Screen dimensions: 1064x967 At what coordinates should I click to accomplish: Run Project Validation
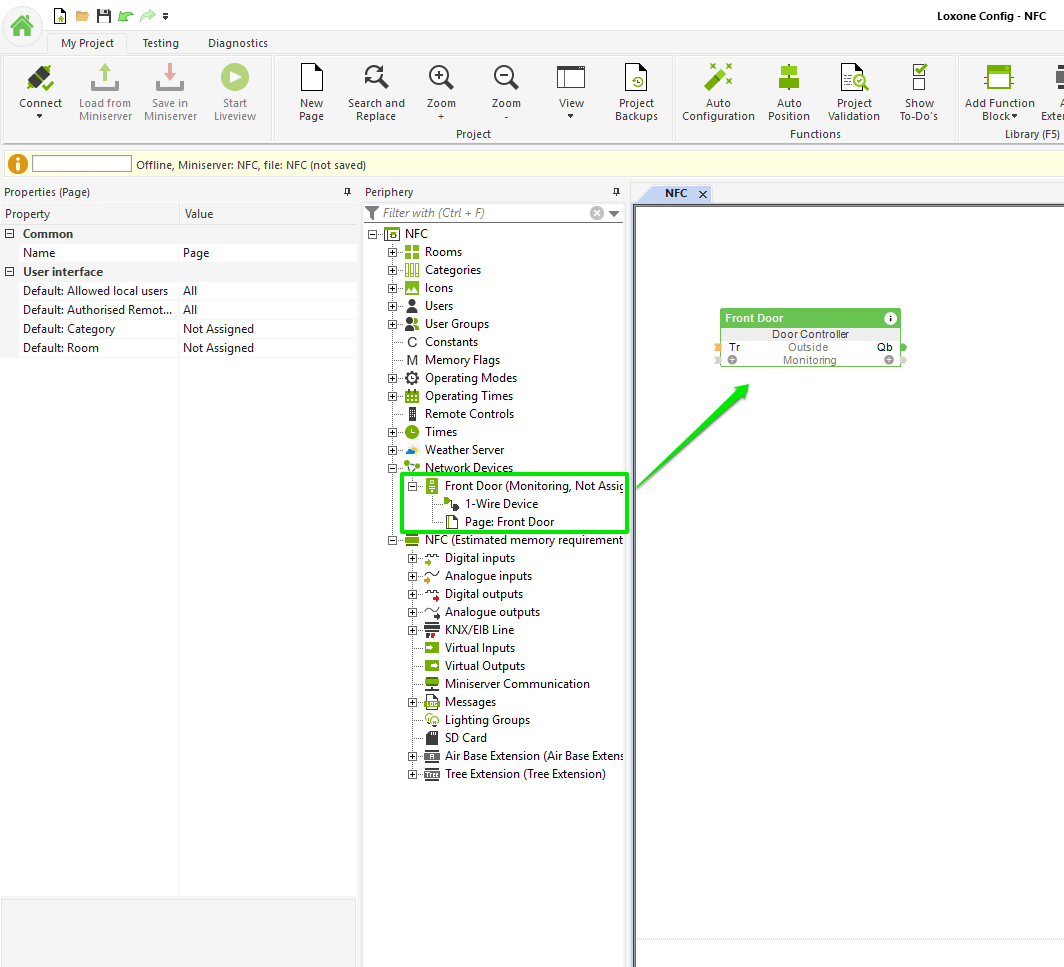point(854,92)
